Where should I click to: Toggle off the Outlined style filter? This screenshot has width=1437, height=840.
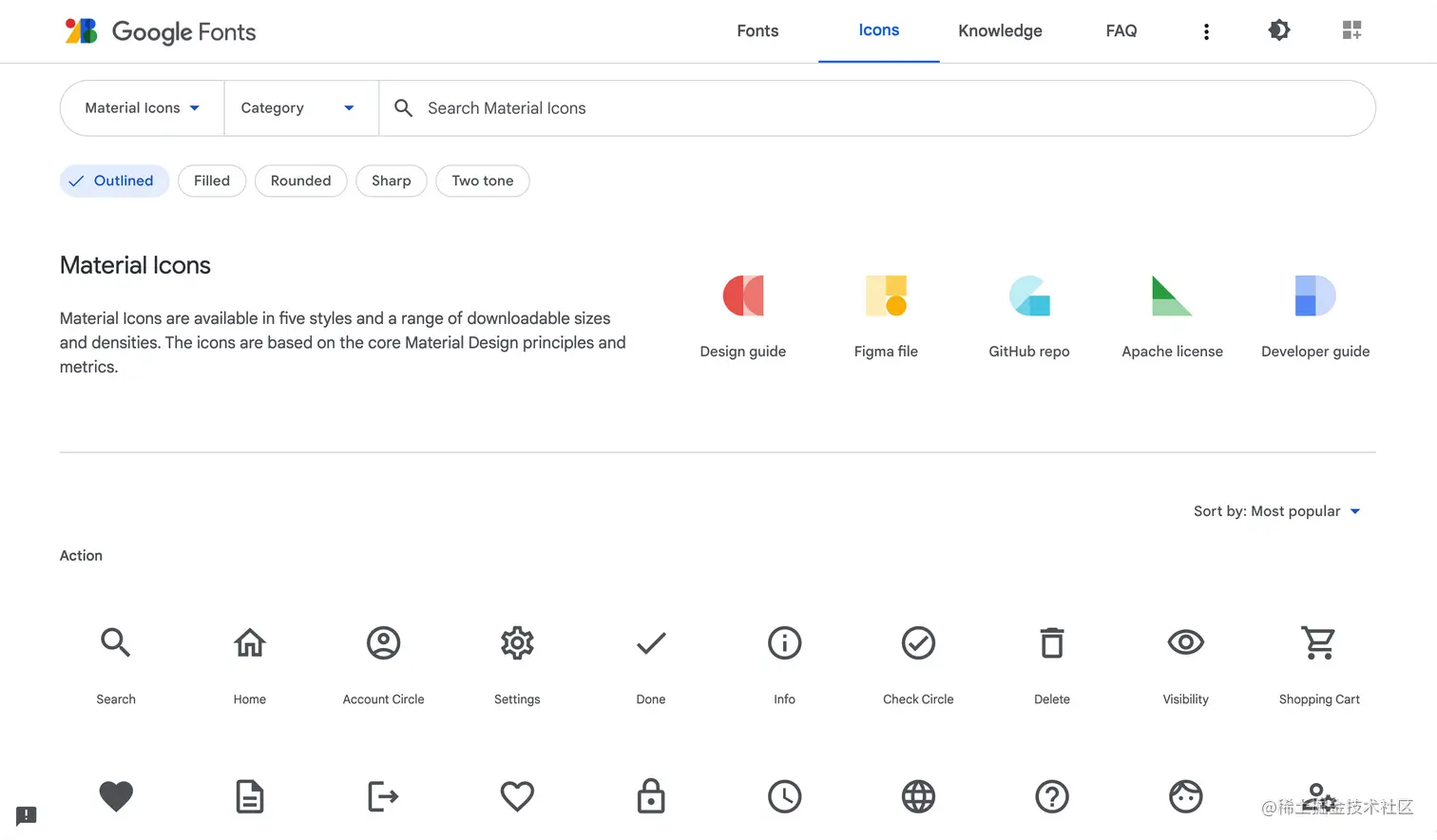114,181
